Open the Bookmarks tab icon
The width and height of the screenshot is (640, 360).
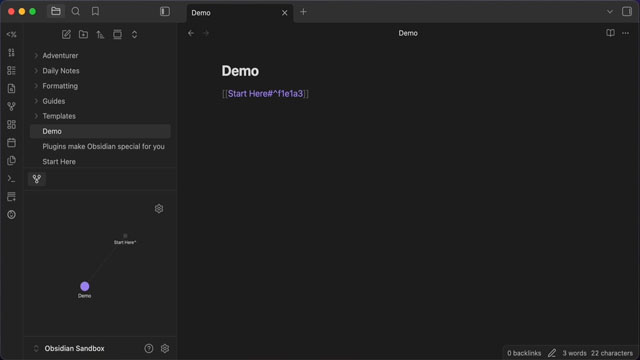[95, 11]
